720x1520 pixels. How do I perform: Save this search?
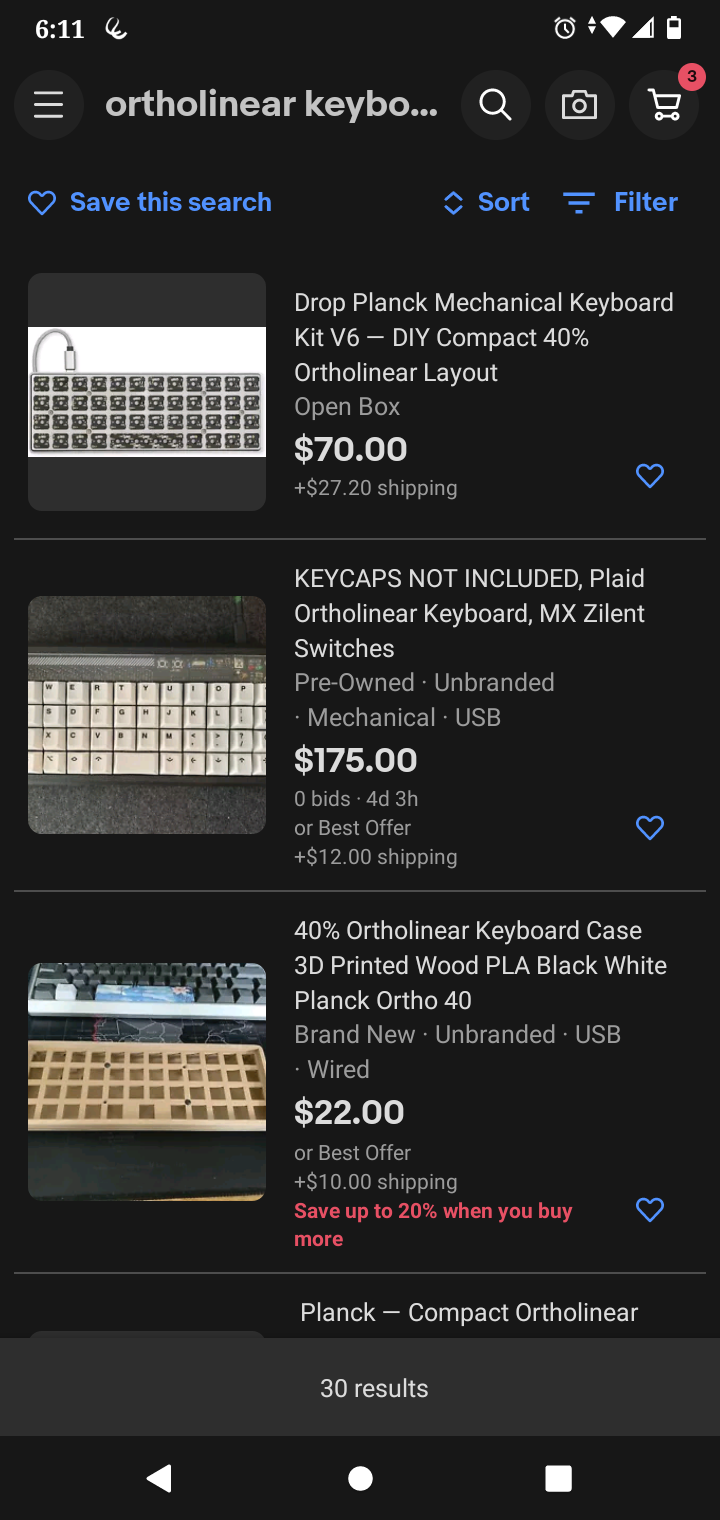171,203
